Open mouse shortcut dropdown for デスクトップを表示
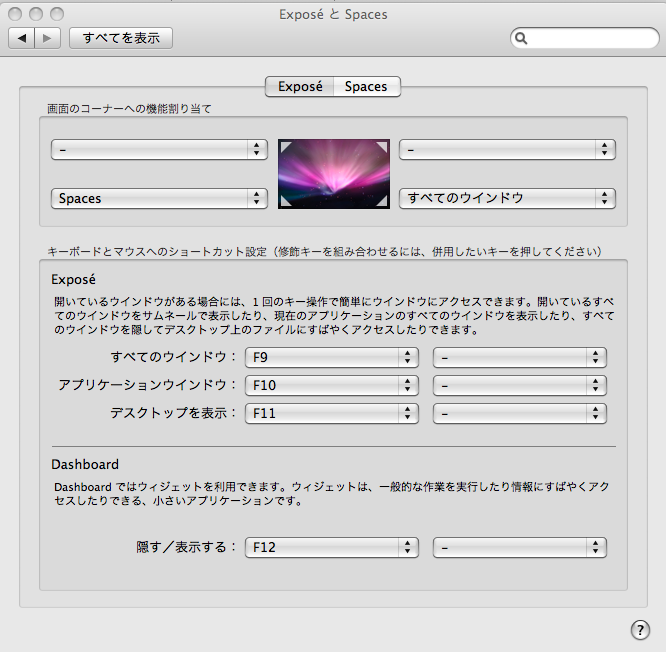Viewport: 666px width, 652px height. [519, 413]
